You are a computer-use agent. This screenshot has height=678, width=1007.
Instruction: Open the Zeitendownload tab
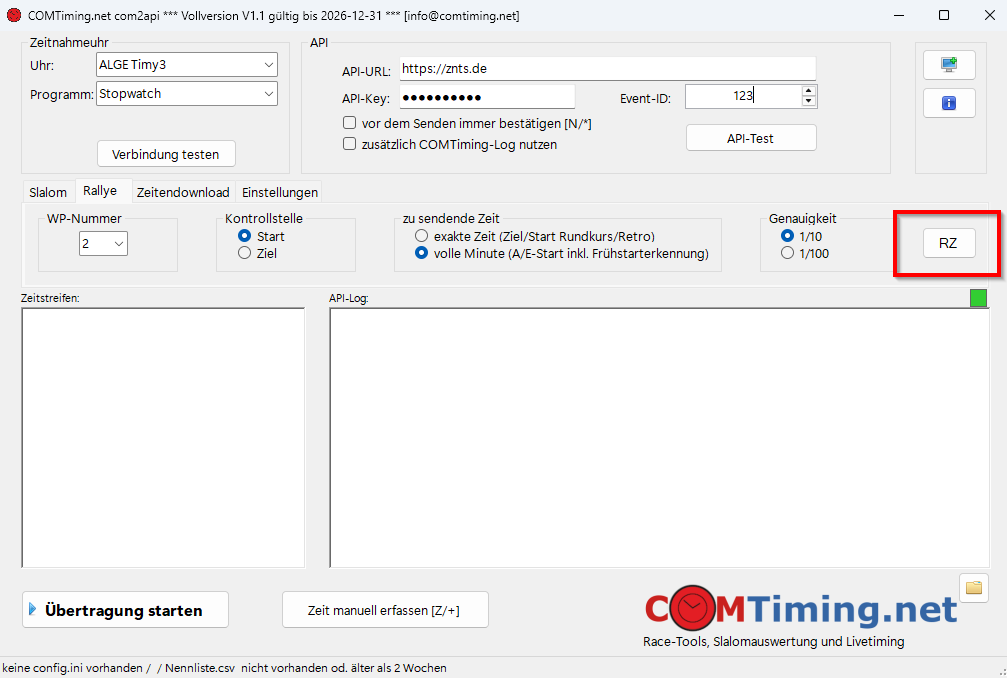pos(183,192)
